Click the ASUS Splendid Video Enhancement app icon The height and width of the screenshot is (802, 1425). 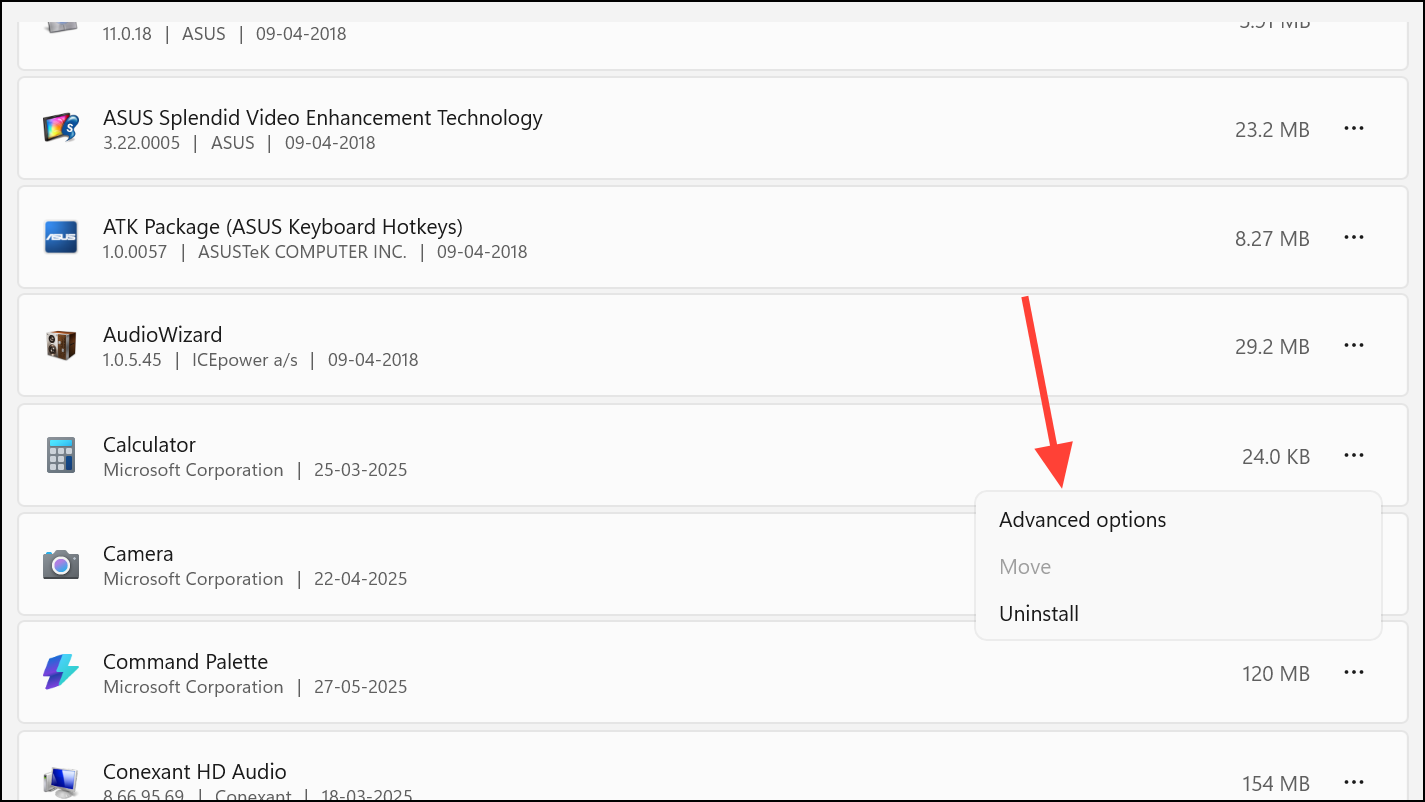tap(60, 129)
